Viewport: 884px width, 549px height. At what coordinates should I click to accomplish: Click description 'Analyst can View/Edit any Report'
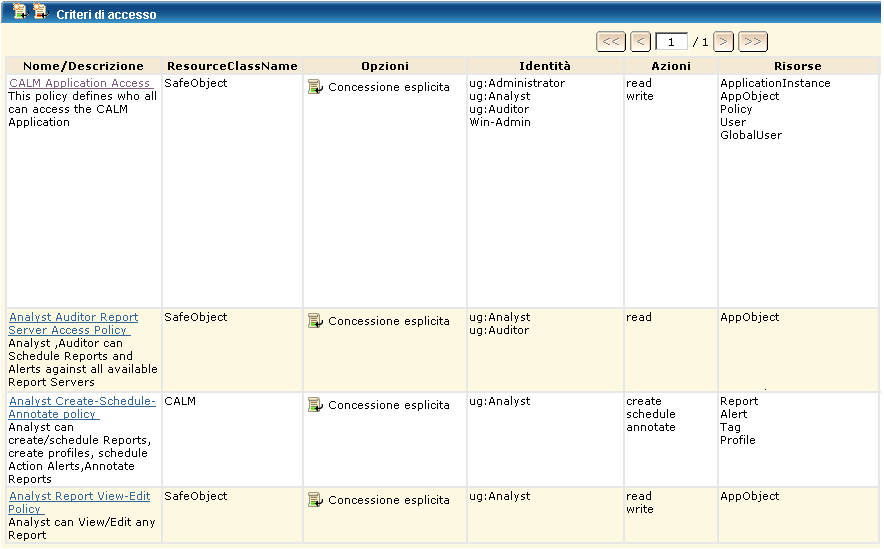[x=82, y=529]
